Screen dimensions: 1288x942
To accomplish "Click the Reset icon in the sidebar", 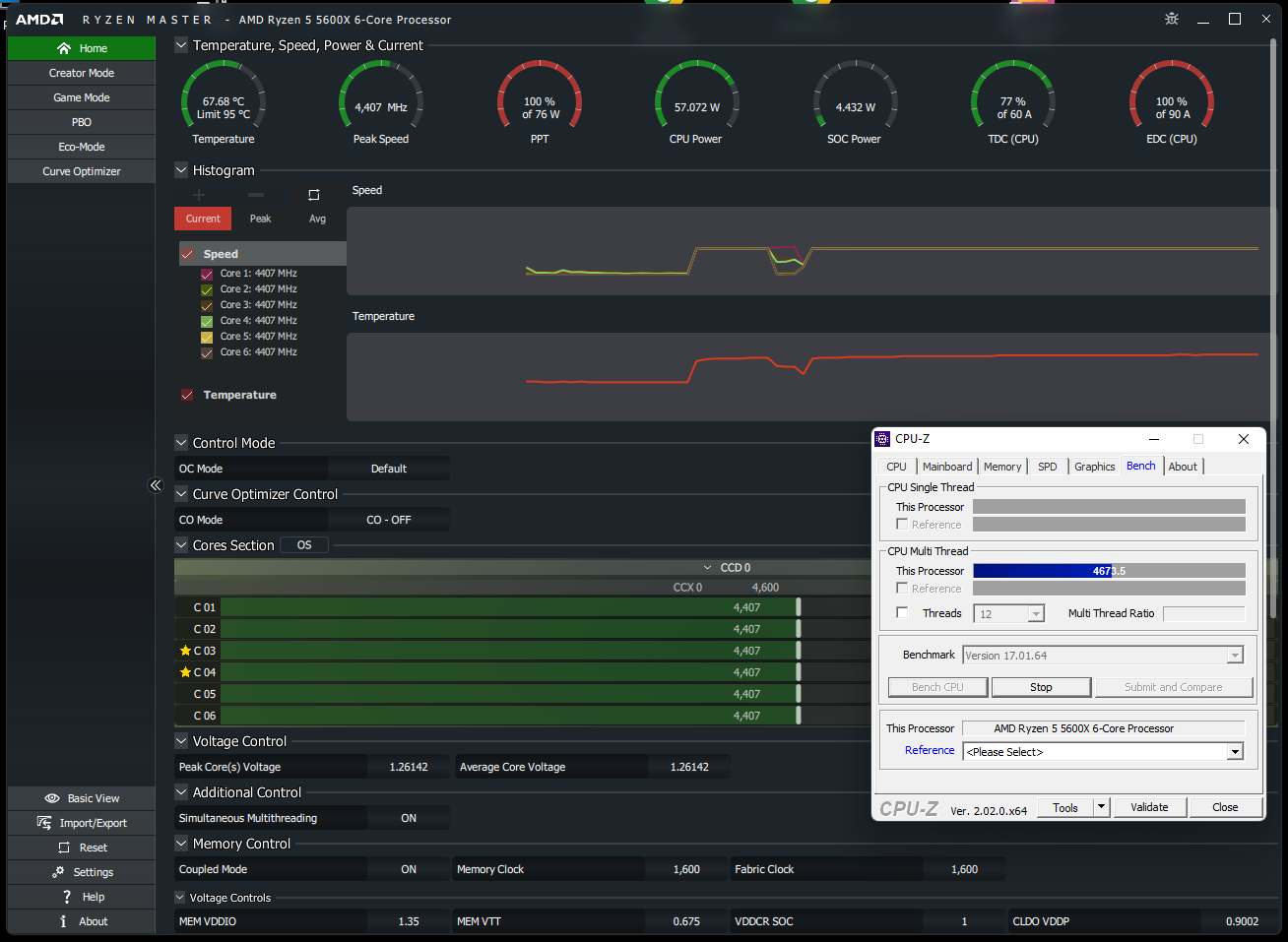I will [64, 848].
